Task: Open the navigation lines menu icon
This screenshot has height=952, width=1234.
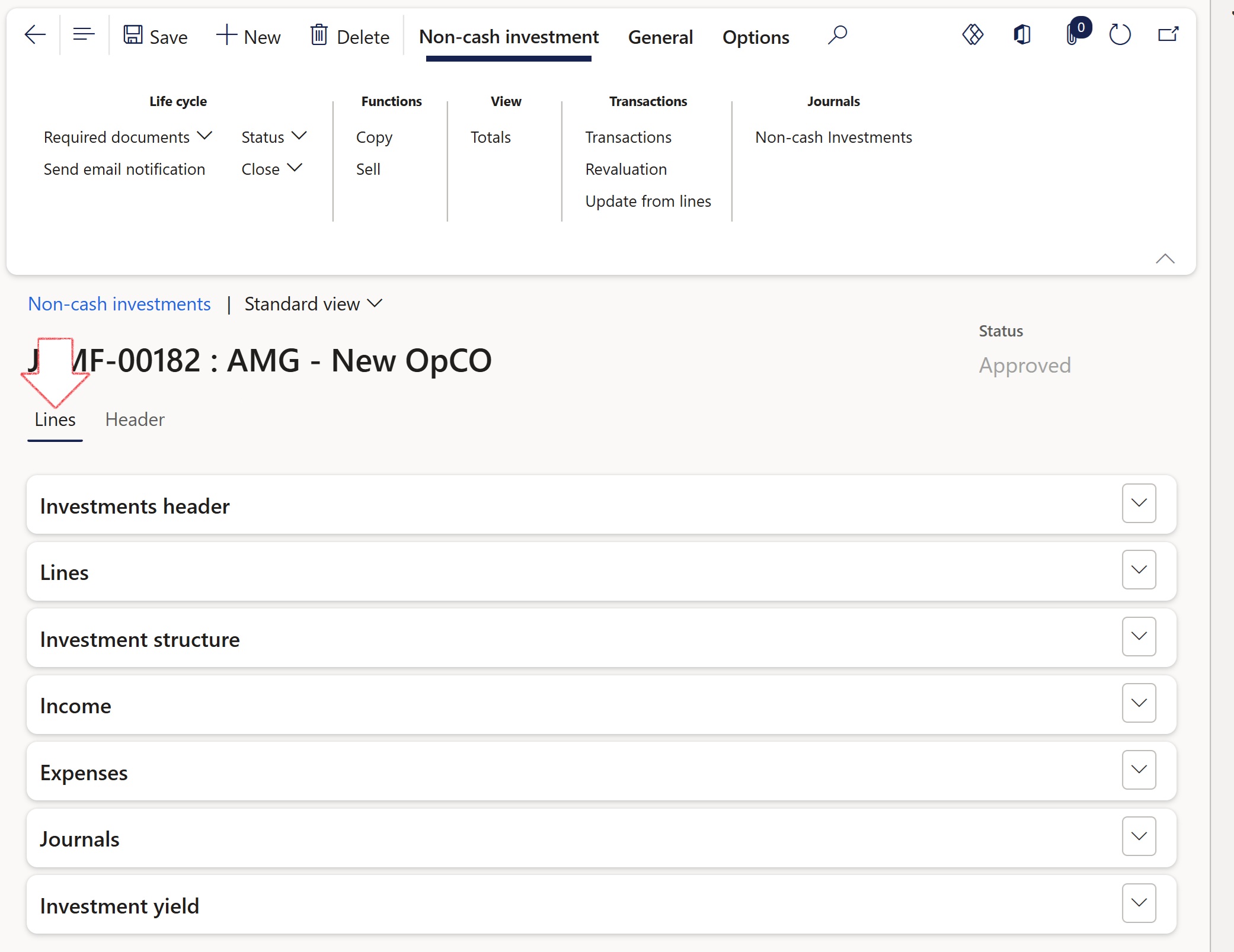Action: [x=84, y=35]
